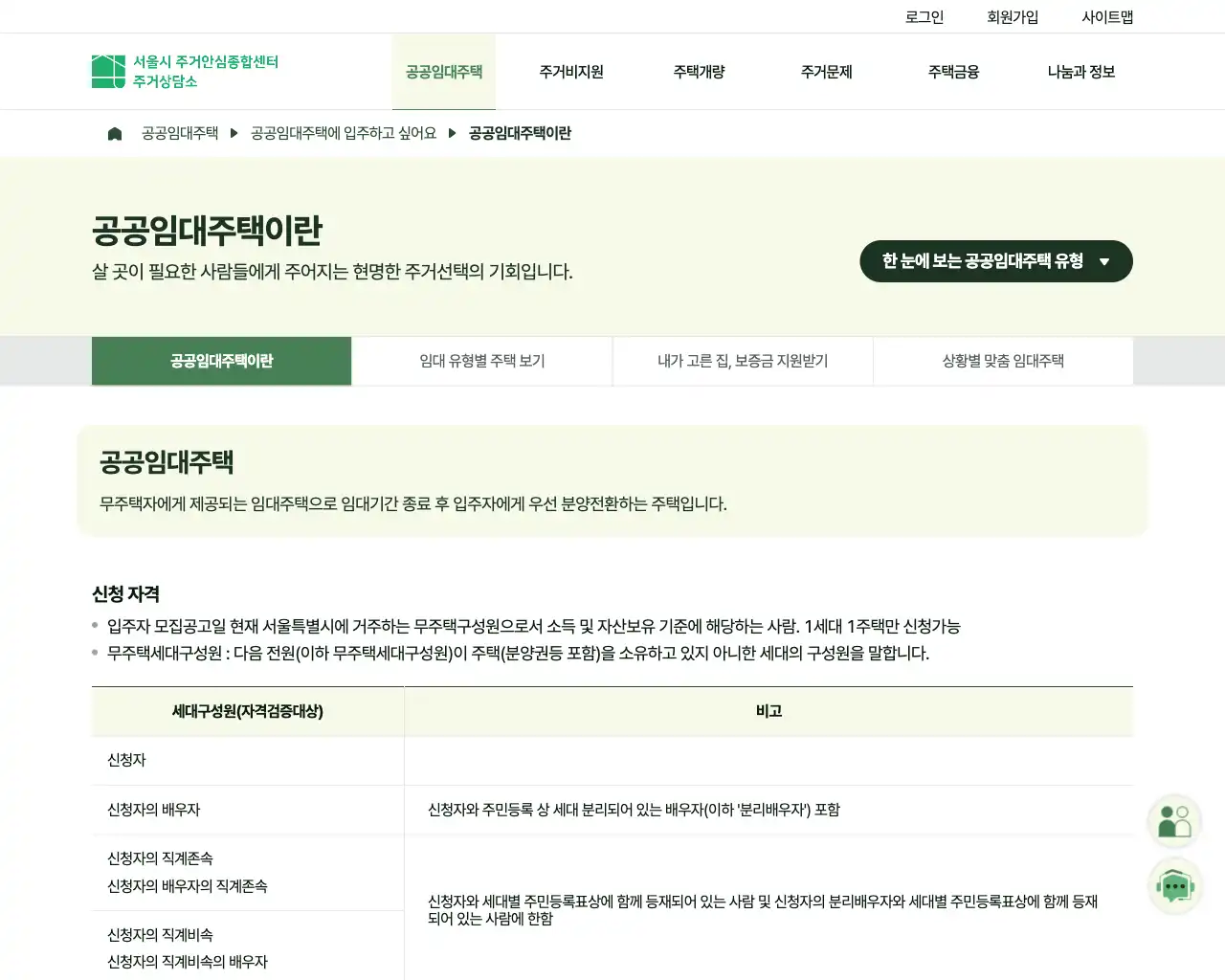The width and height of the screenshot is (1225, 980).
Task: Click the 로그인 link
Action: [x=924, y=15]
